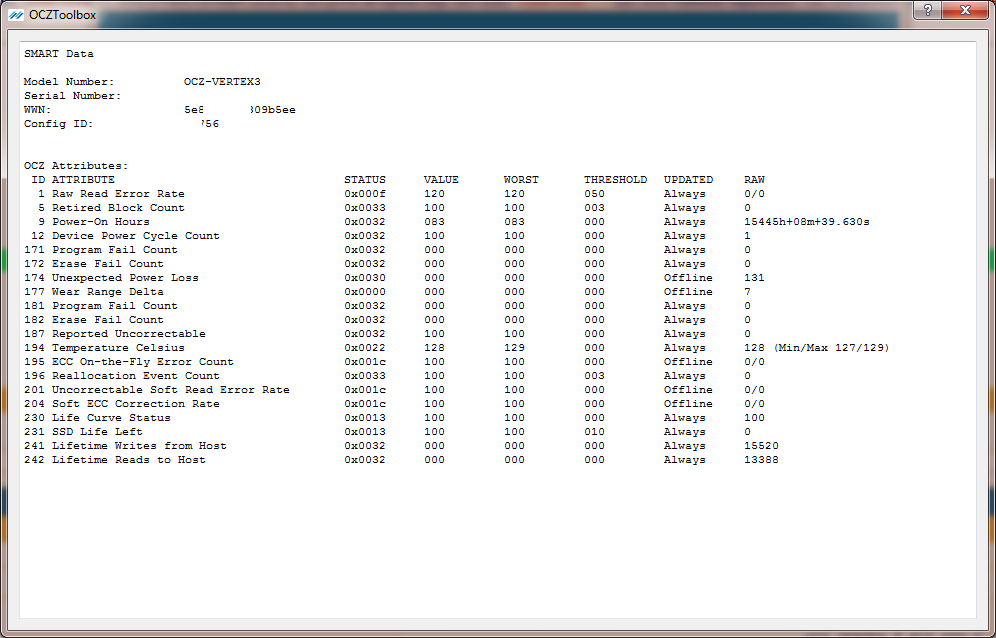
Task: Click the THRESHOLD column header
Action: [x=615, y=180]
